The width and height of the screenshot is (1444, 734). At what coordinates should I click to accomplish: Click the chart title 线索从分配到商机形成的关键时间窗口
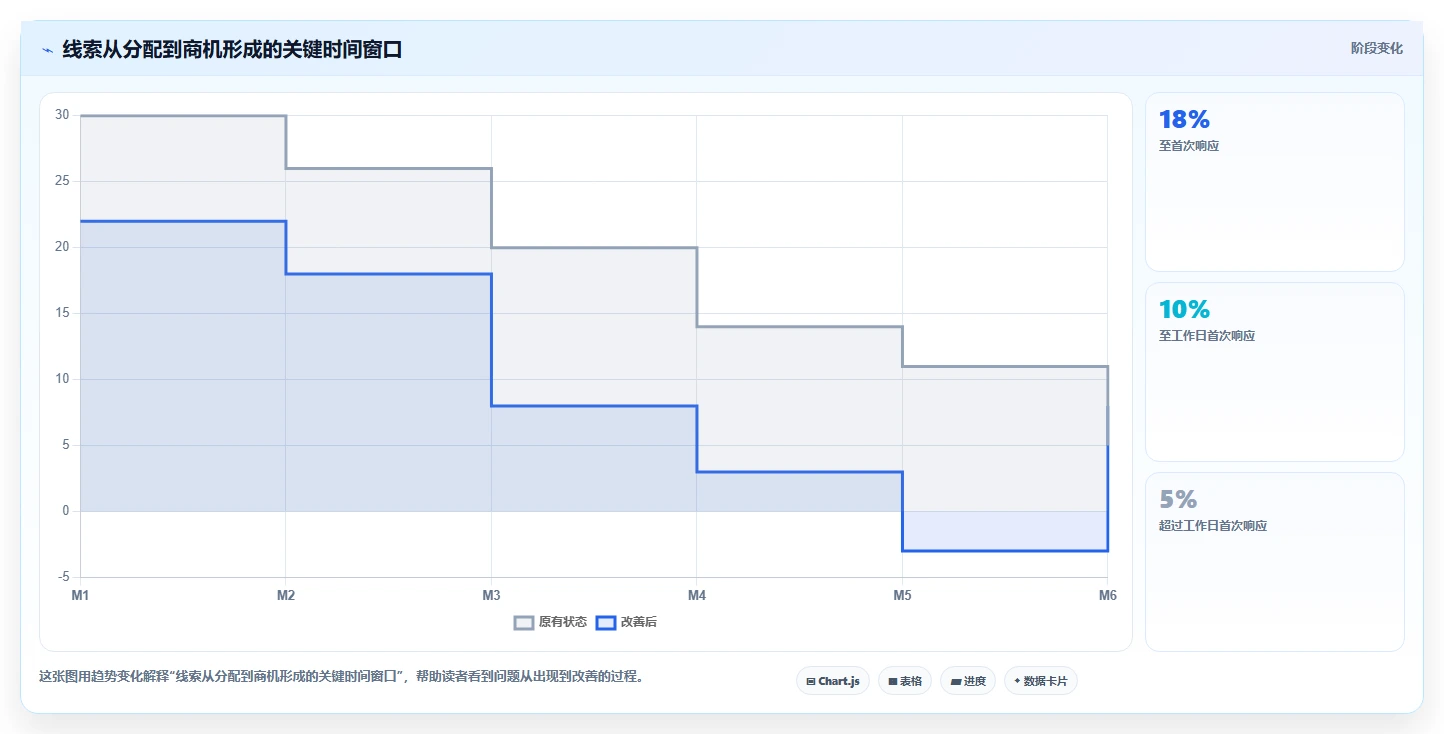[x=232, y=49]
